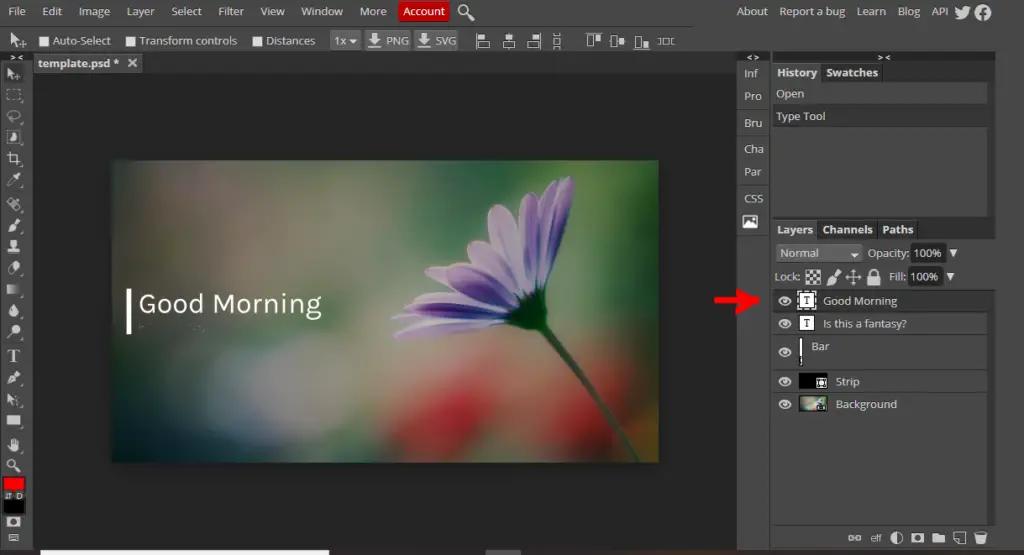1024x555 pixels.
Task: Open image panel icon in side strip
Action: (x=750, y=221)
